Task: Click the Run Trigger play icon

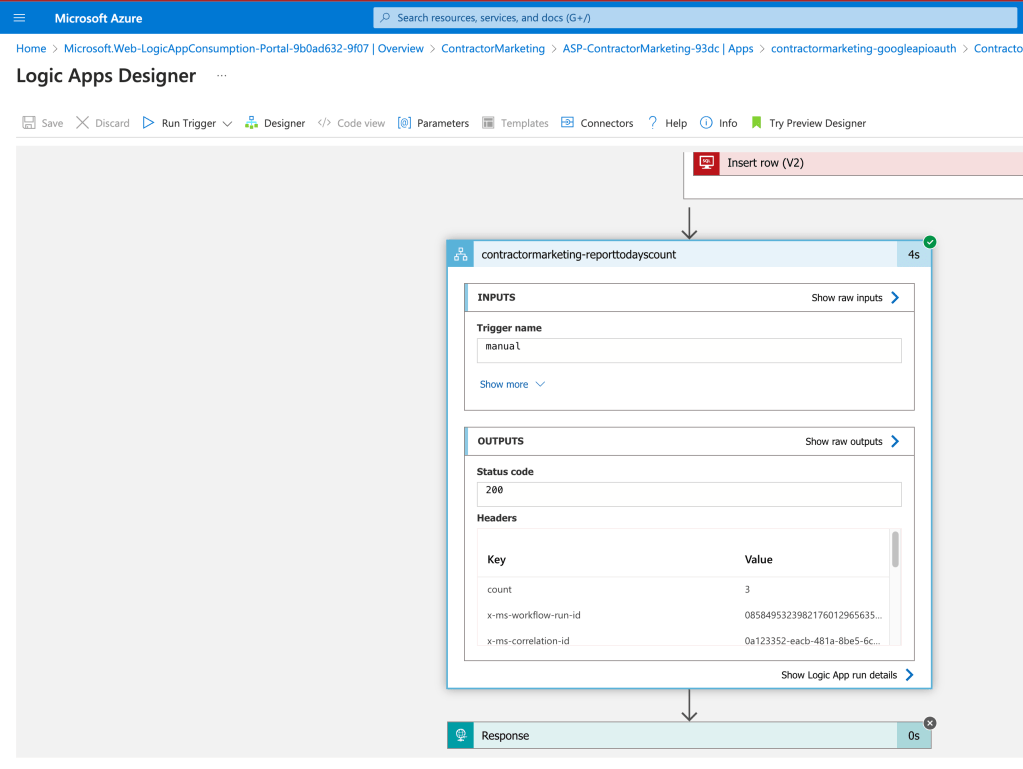Action: point(148,123)
